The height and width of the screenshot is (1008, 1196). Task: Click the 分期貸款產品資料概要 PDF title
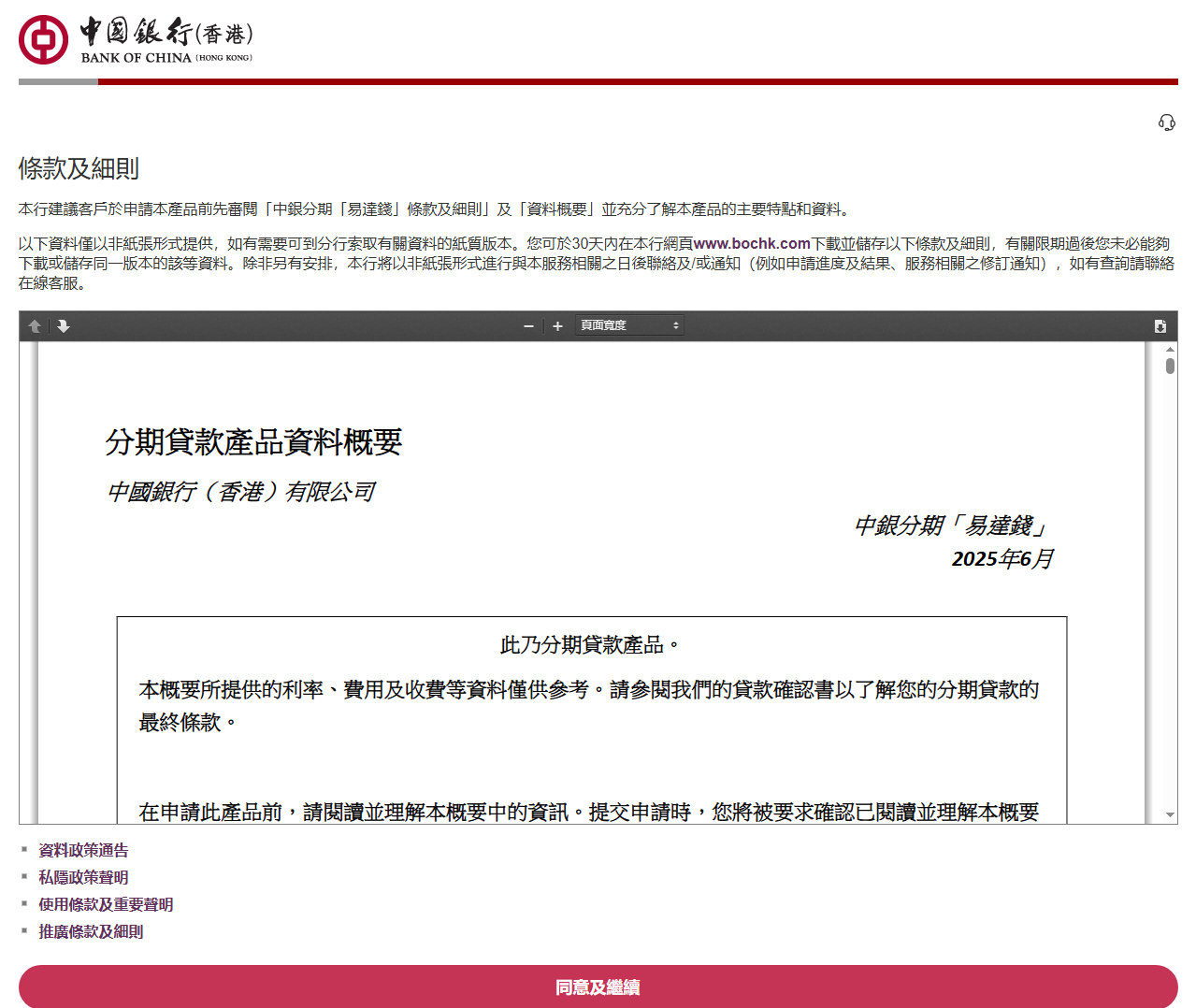click(253, 442)
